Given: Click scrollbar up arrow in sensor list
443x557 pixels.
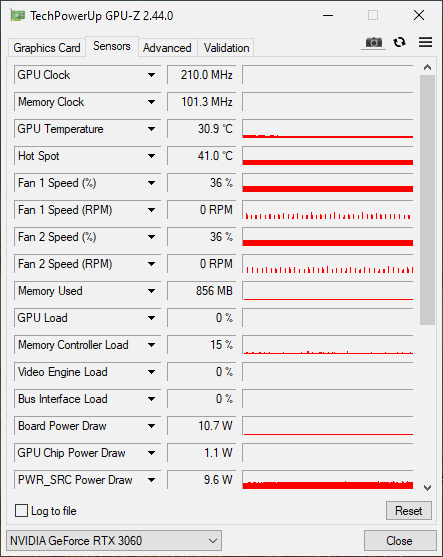Looking at the screenshot, I should tap(427, 67).
